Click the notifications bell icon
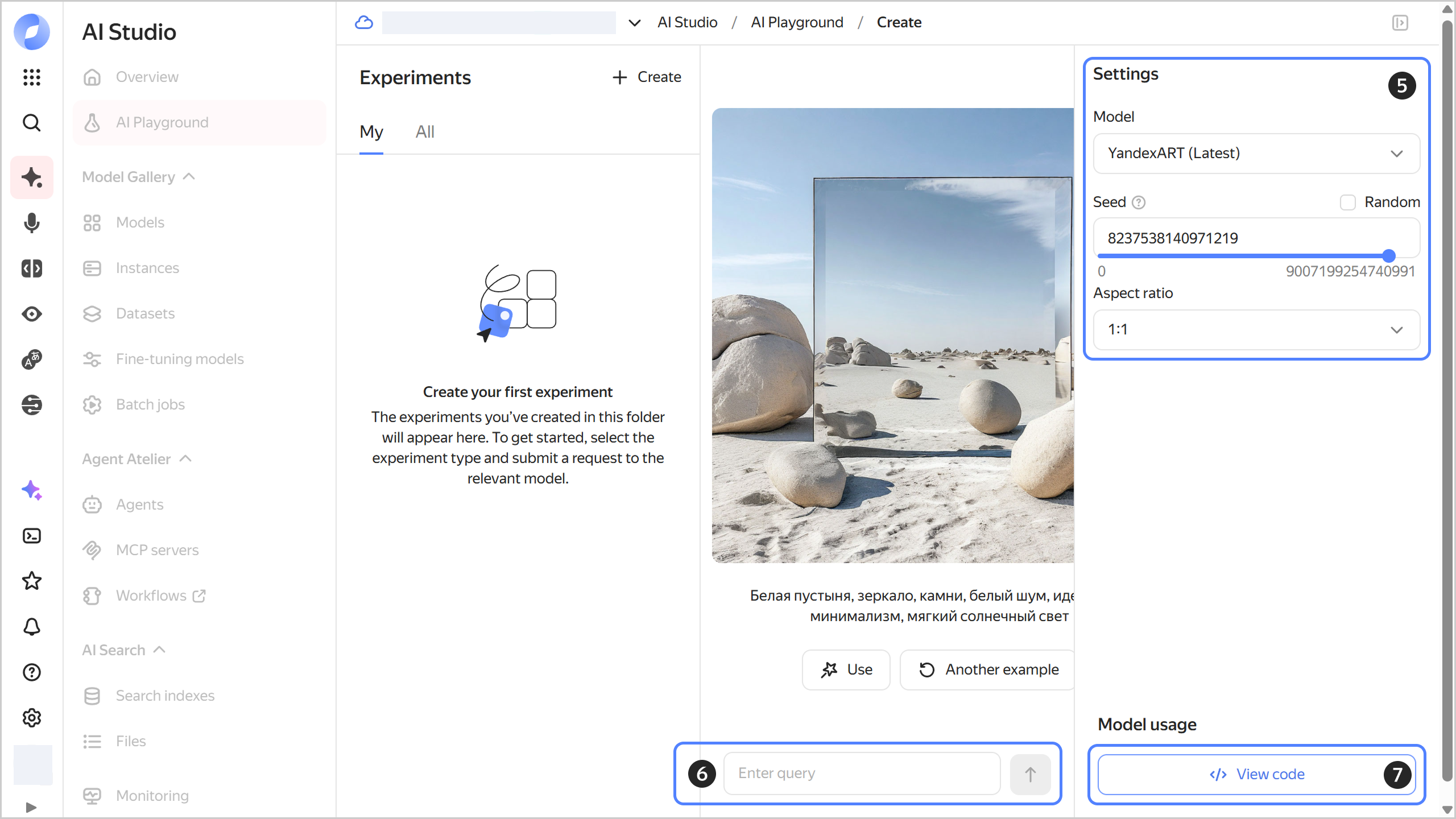This screenshot has height=819, width=1456. (x=32, y=627)
